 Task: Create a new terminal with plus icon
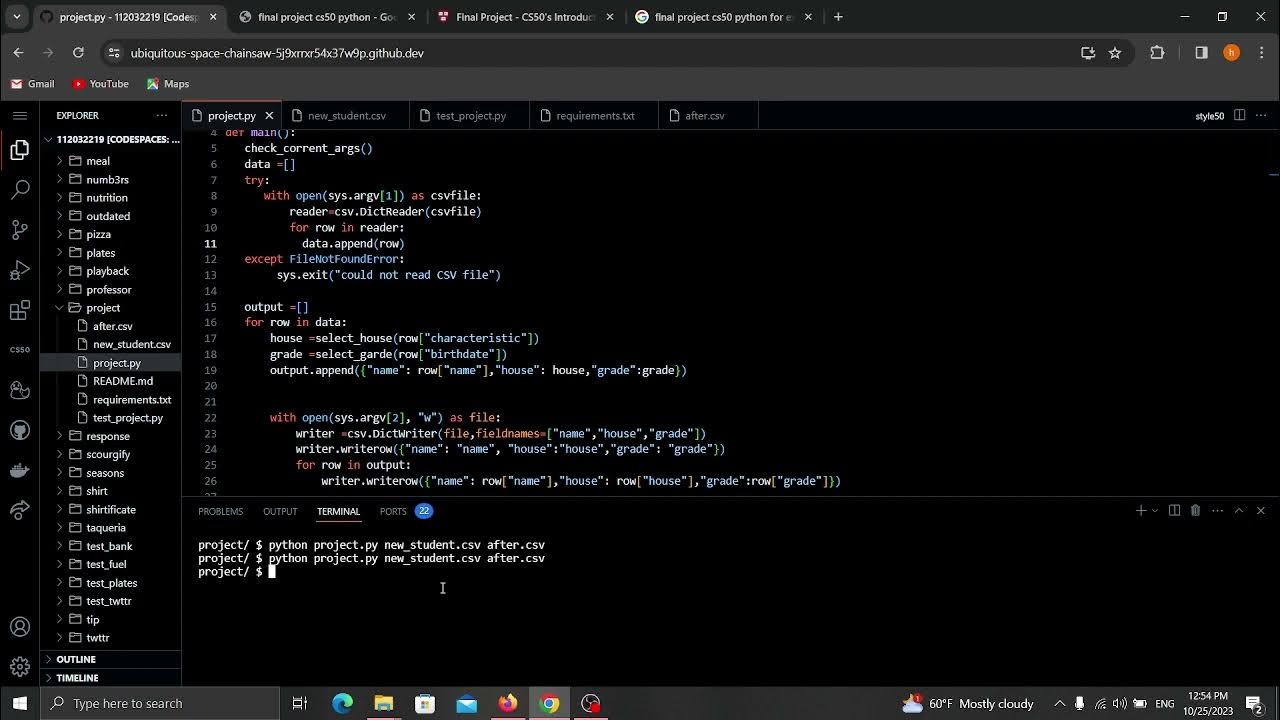click(x=1140, y=510)
